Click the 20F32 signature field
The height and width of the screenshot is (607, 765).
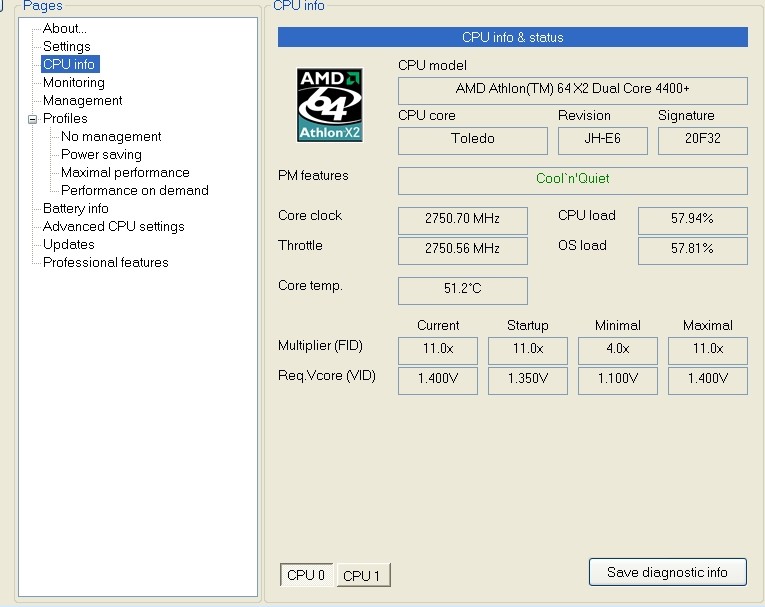click(703, 141)
